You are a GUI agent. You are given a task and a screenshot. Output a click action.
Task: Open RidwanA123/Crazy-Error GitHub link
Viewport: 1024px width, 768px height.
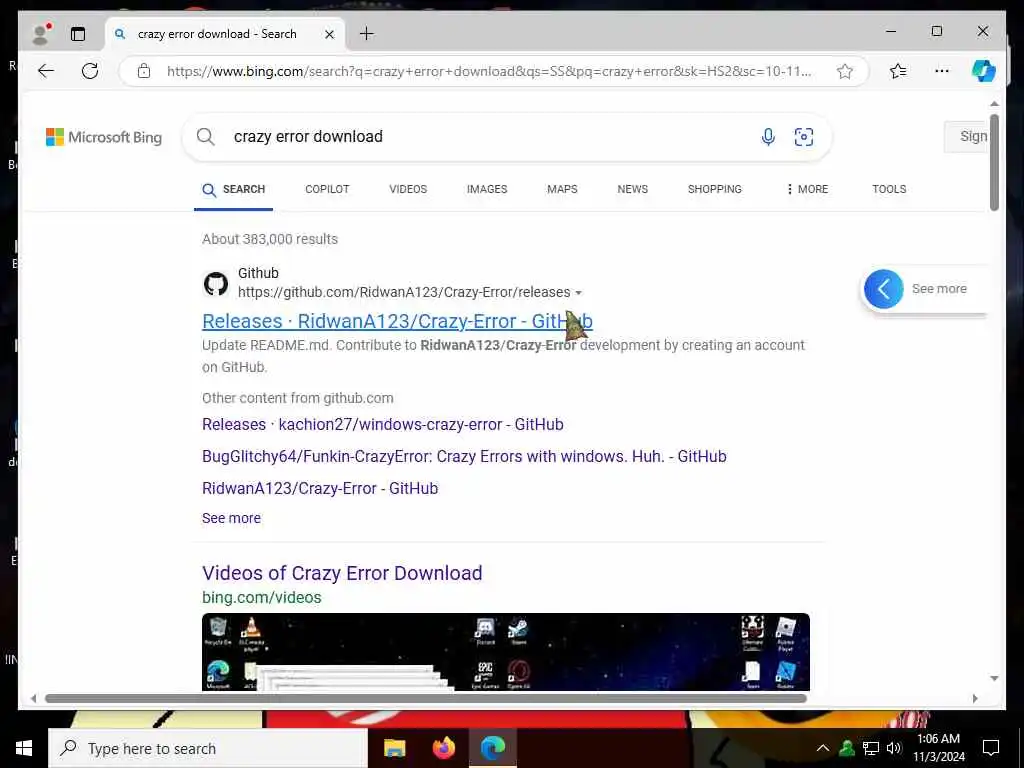[320, 488]
